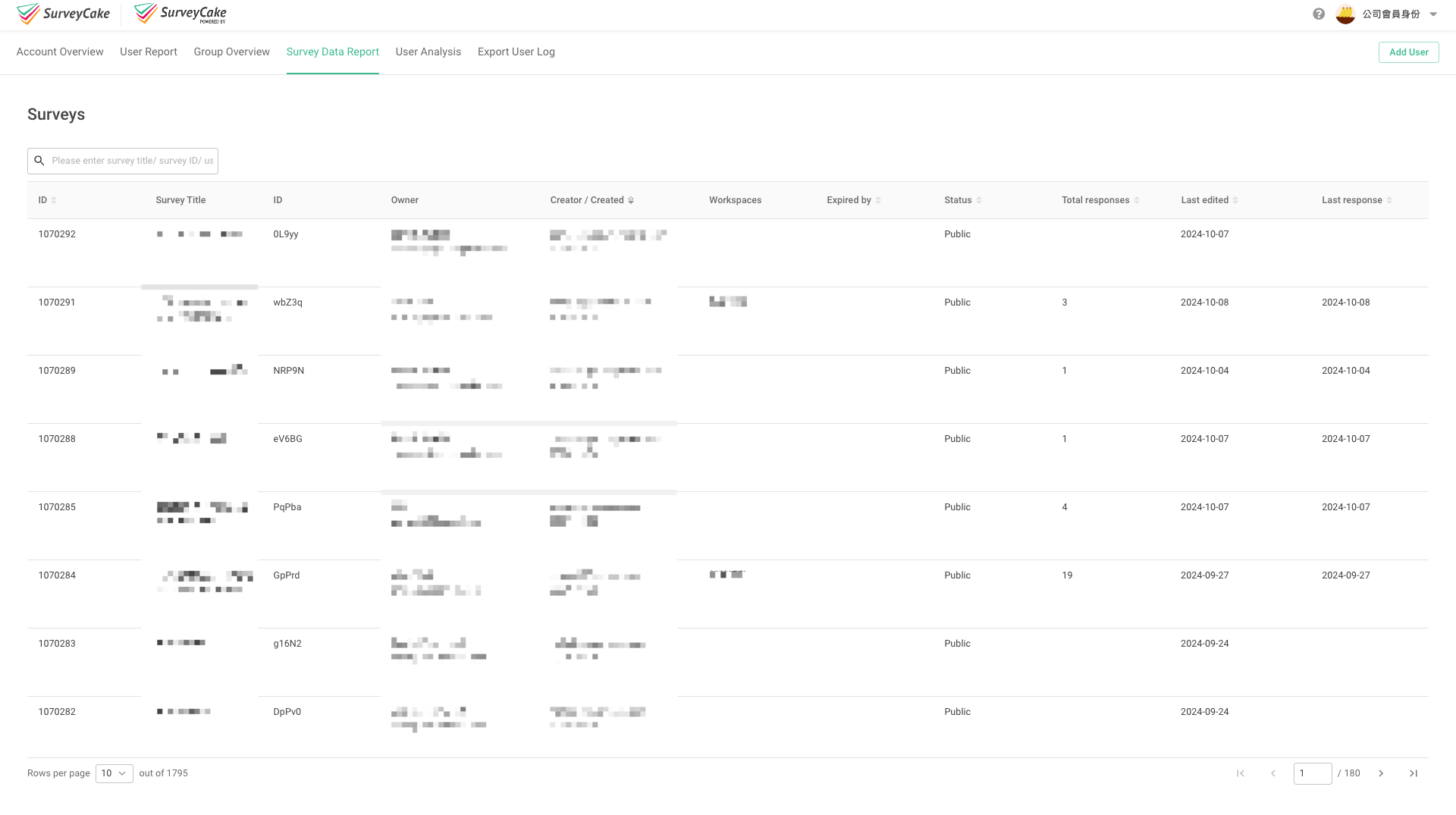Viewport: 1456px width, 815px height.
Task: Click the Add User button
Action: click(1408, 52)
